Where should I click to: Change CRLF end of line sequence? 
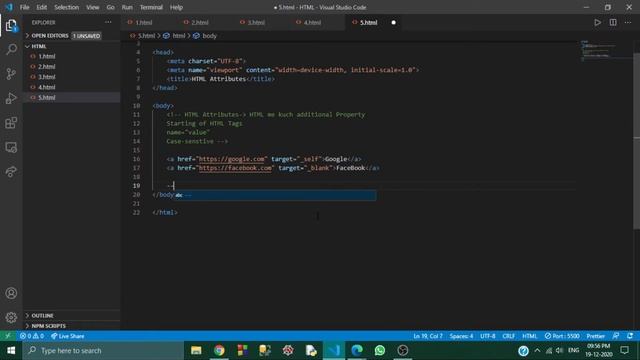click(509, 336)
